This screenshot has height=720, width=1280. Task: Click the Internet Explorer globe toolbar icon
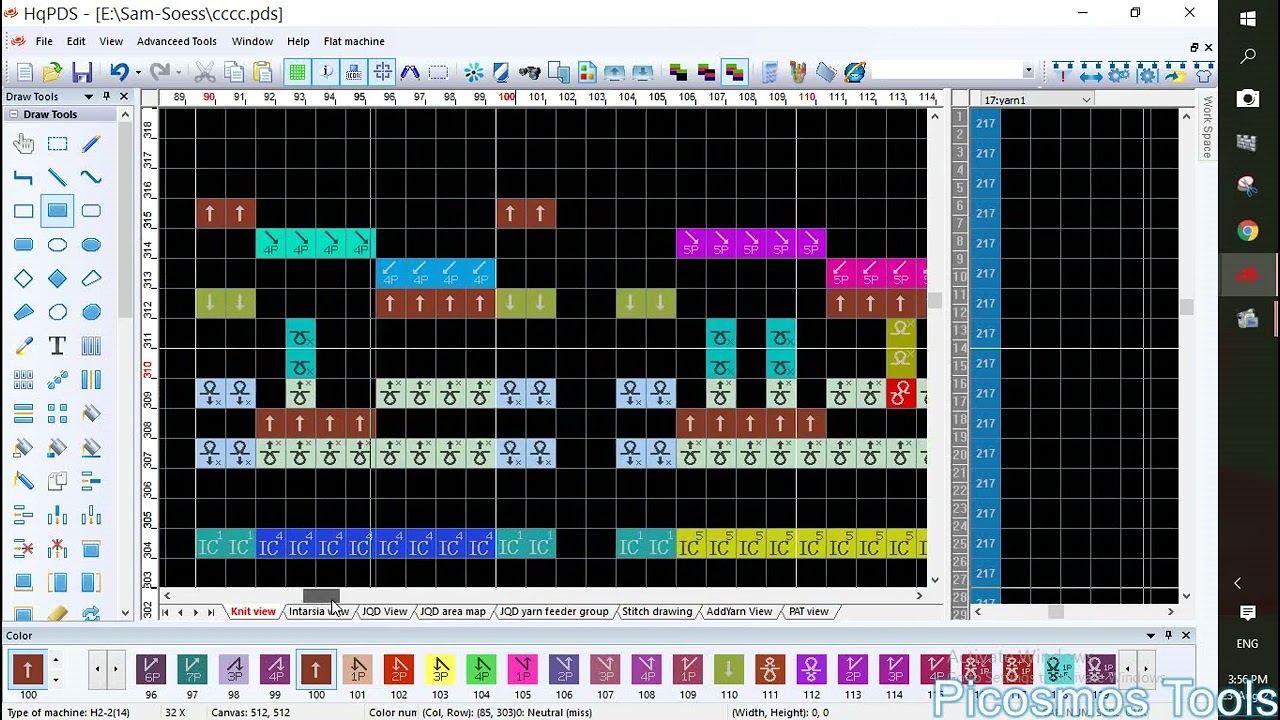coord(855,72)
